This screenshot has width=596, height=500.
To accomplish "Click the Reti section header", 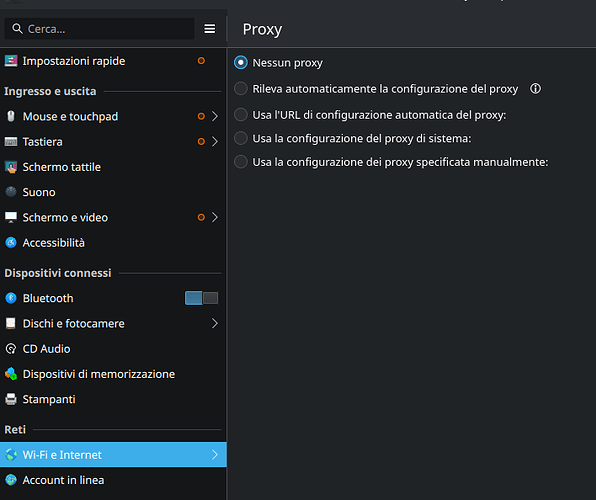I will point(15,430).
